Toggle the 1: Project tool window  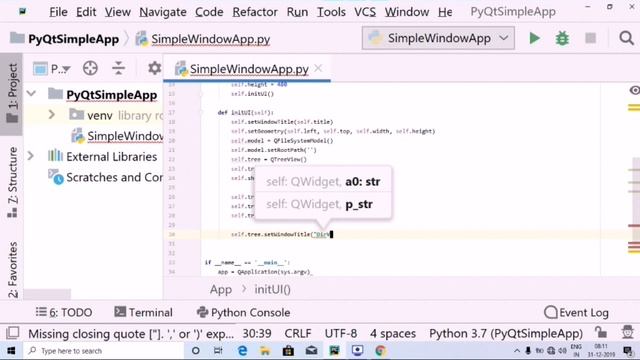12,93
